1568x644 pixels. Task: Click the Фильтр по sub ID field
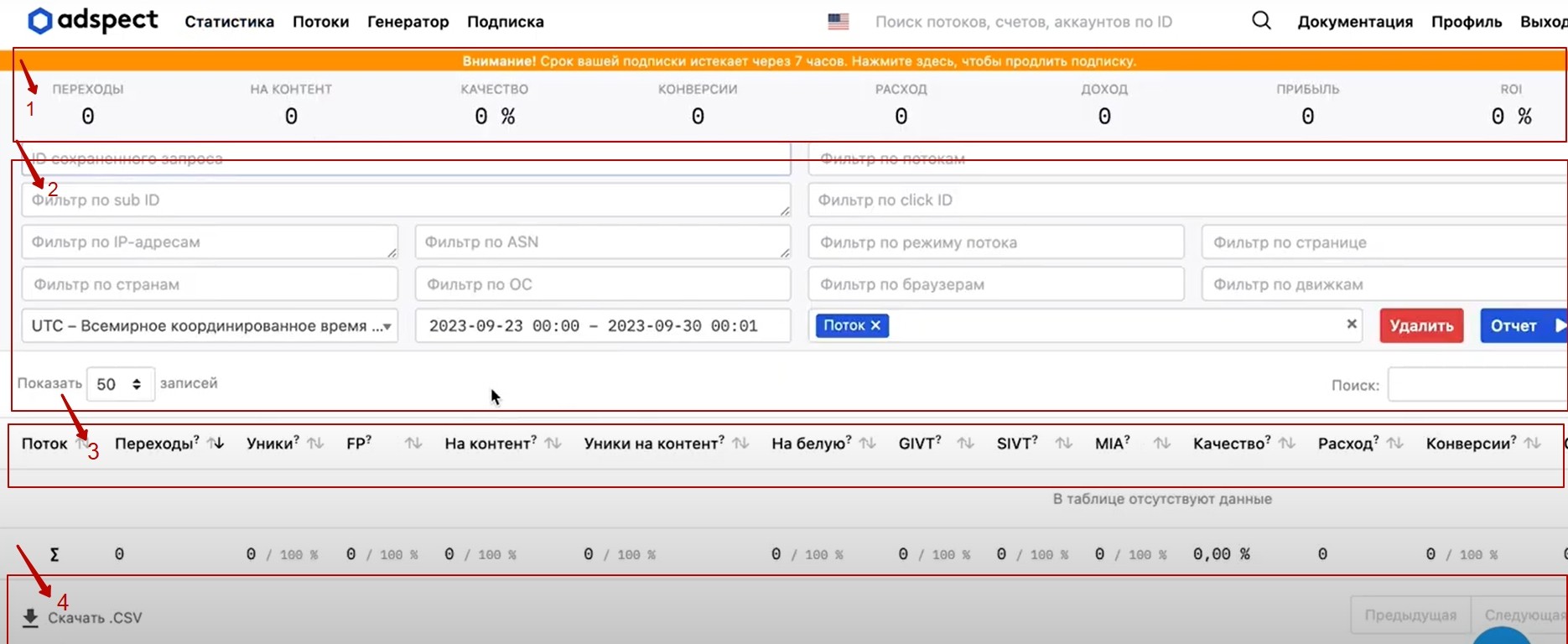(x=406, y=200)
